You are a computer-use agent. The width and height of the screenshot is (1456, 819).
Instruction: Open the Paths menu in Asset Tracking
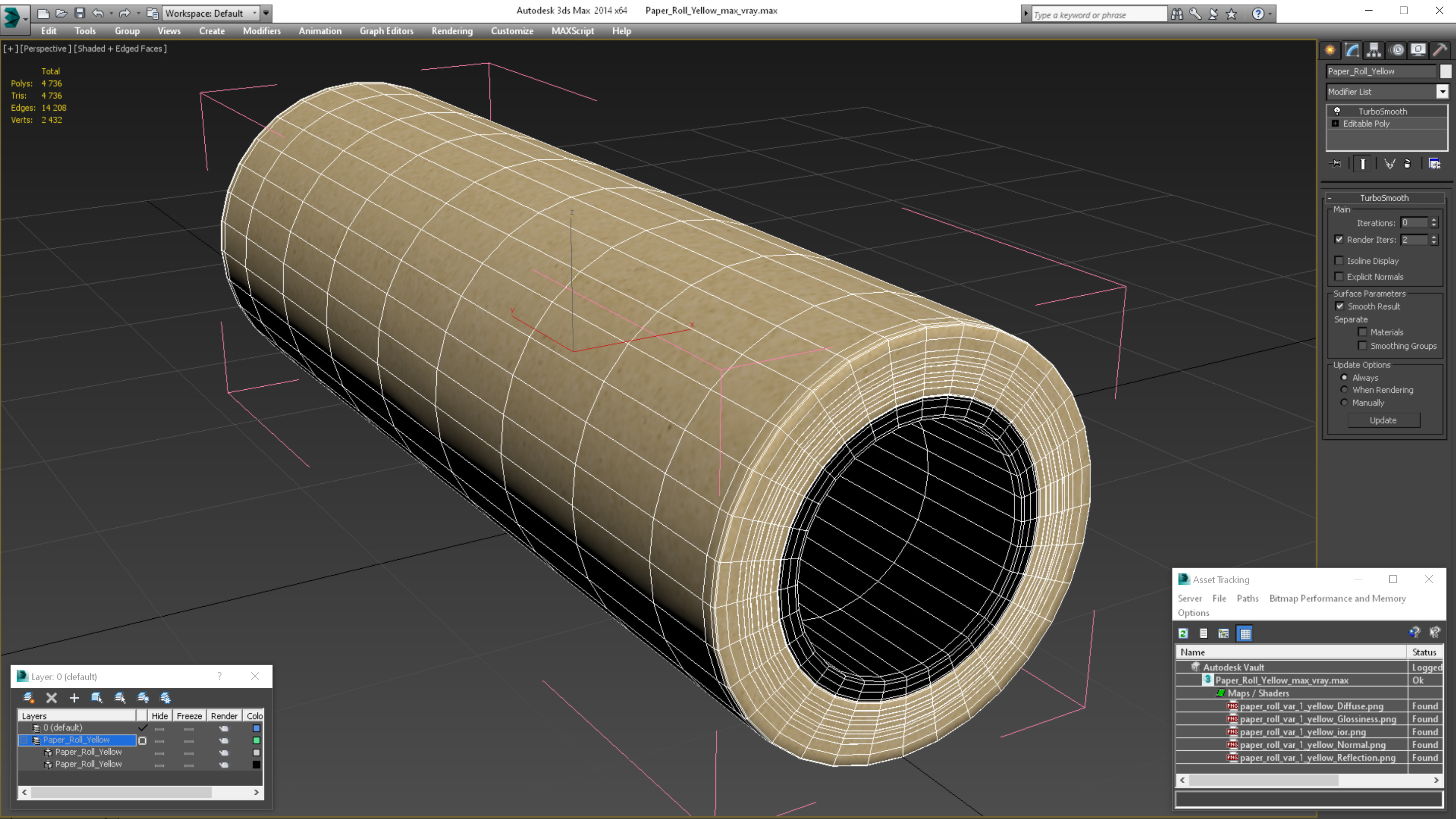1247,599
